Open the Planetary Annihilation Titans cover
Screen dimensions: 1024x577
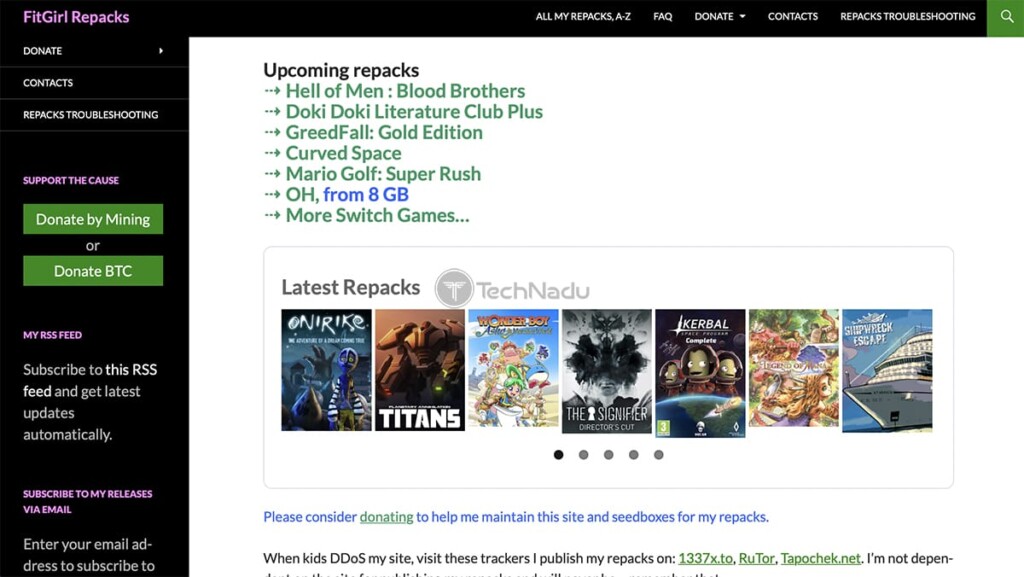click(x=420, y=370)
